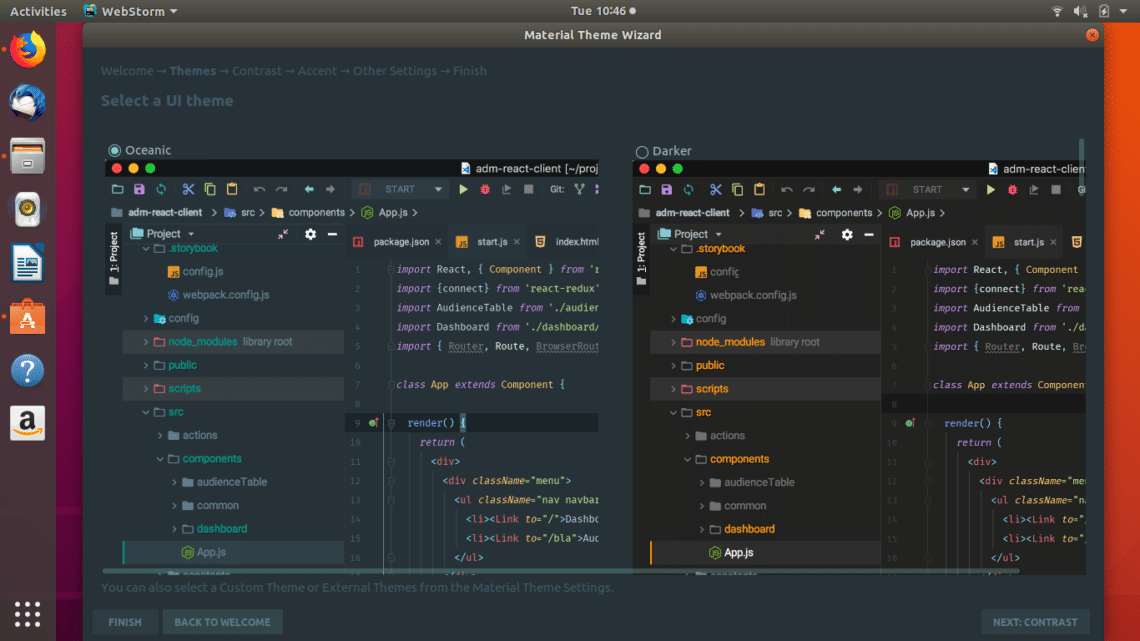Click the Back navigation arrow in the Oceanic preview
1140x641 pixels.
309,189
